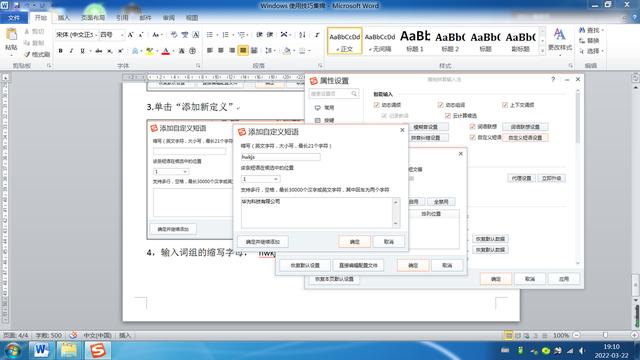Toggle the 上下文调频 checkbox

505,105
